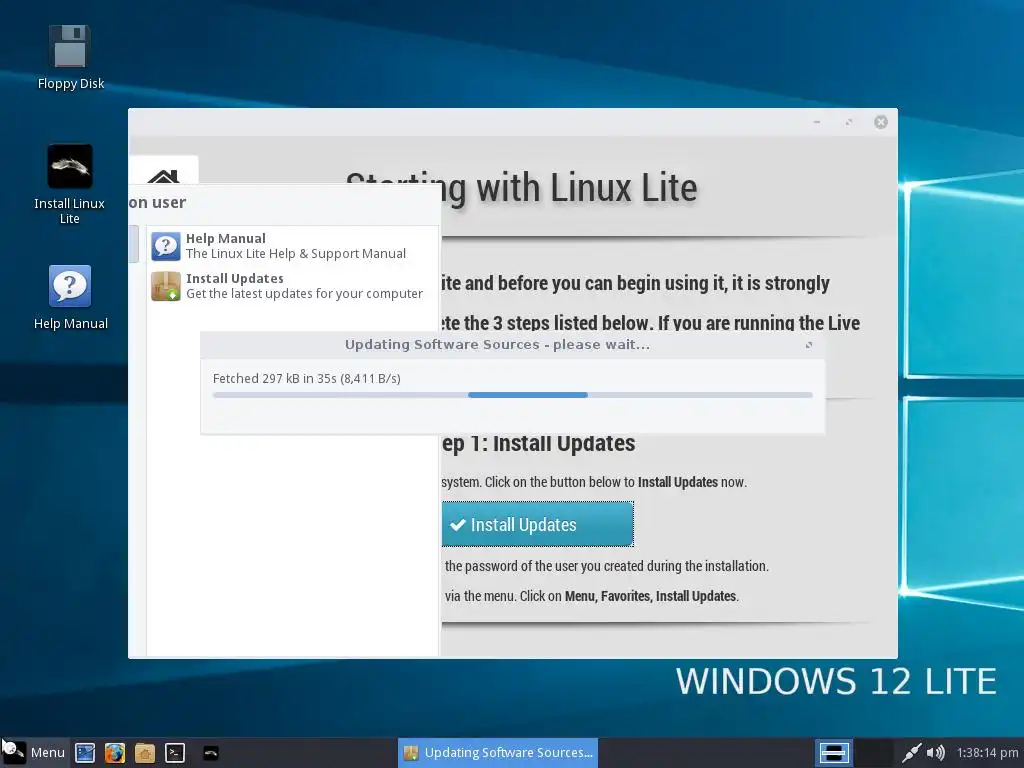Click 'Updating Software Sources - please wait...' title

click(x=497, y=344)
